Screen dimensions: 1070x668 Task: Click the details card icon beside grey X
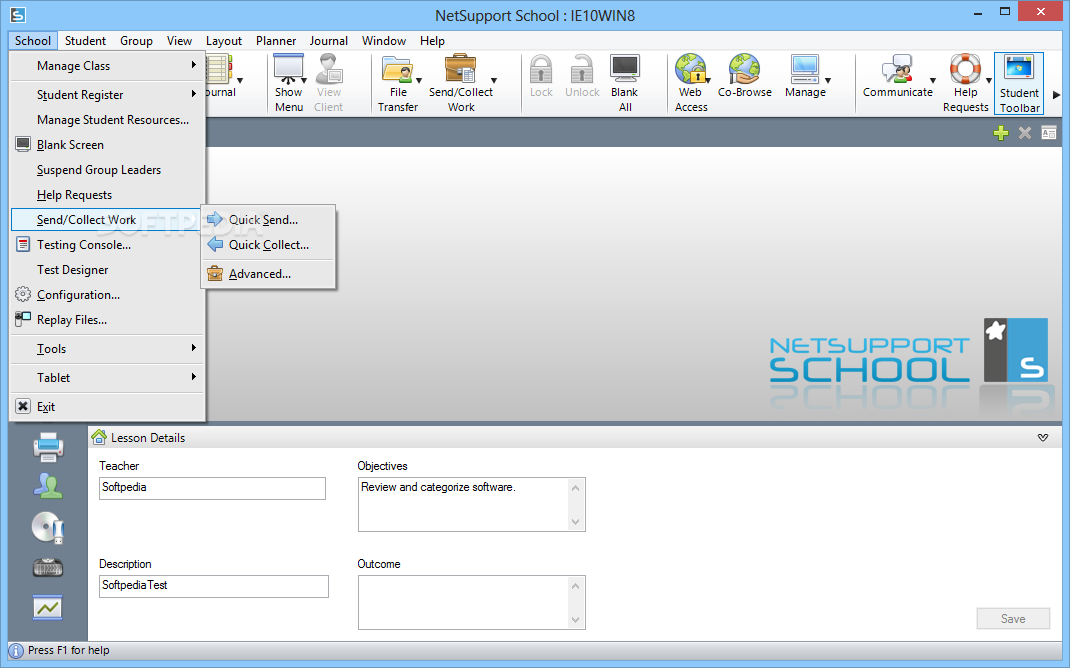point(1049,133)
